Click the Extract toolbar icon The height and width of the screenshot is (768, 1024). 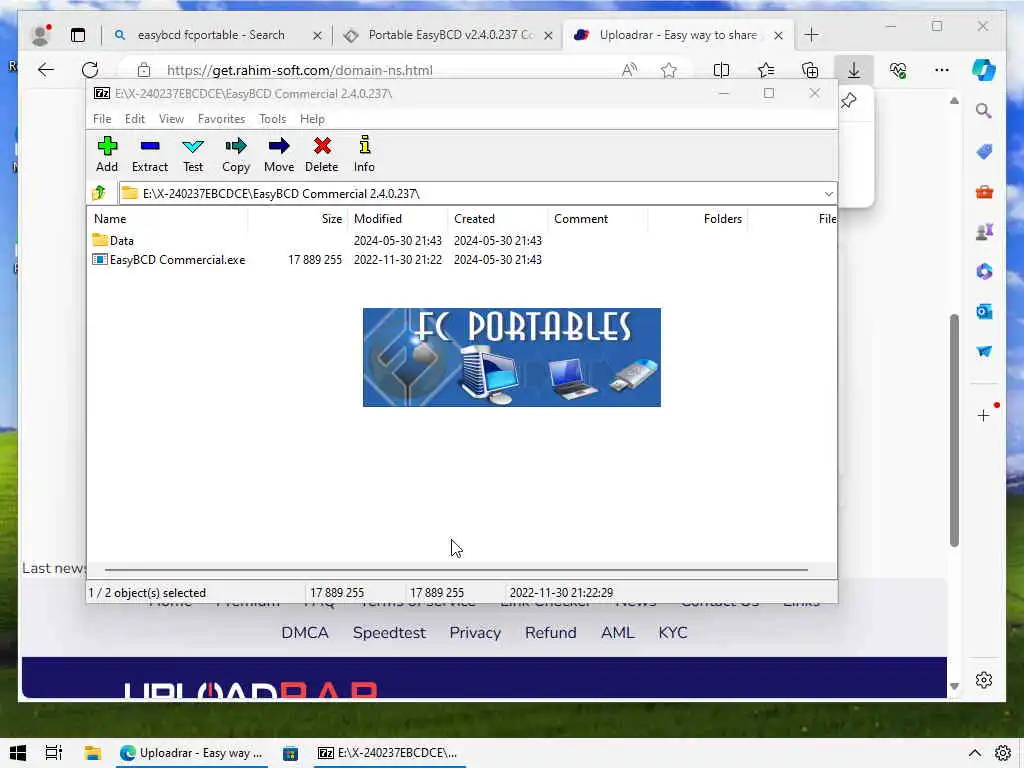[150, 154]
